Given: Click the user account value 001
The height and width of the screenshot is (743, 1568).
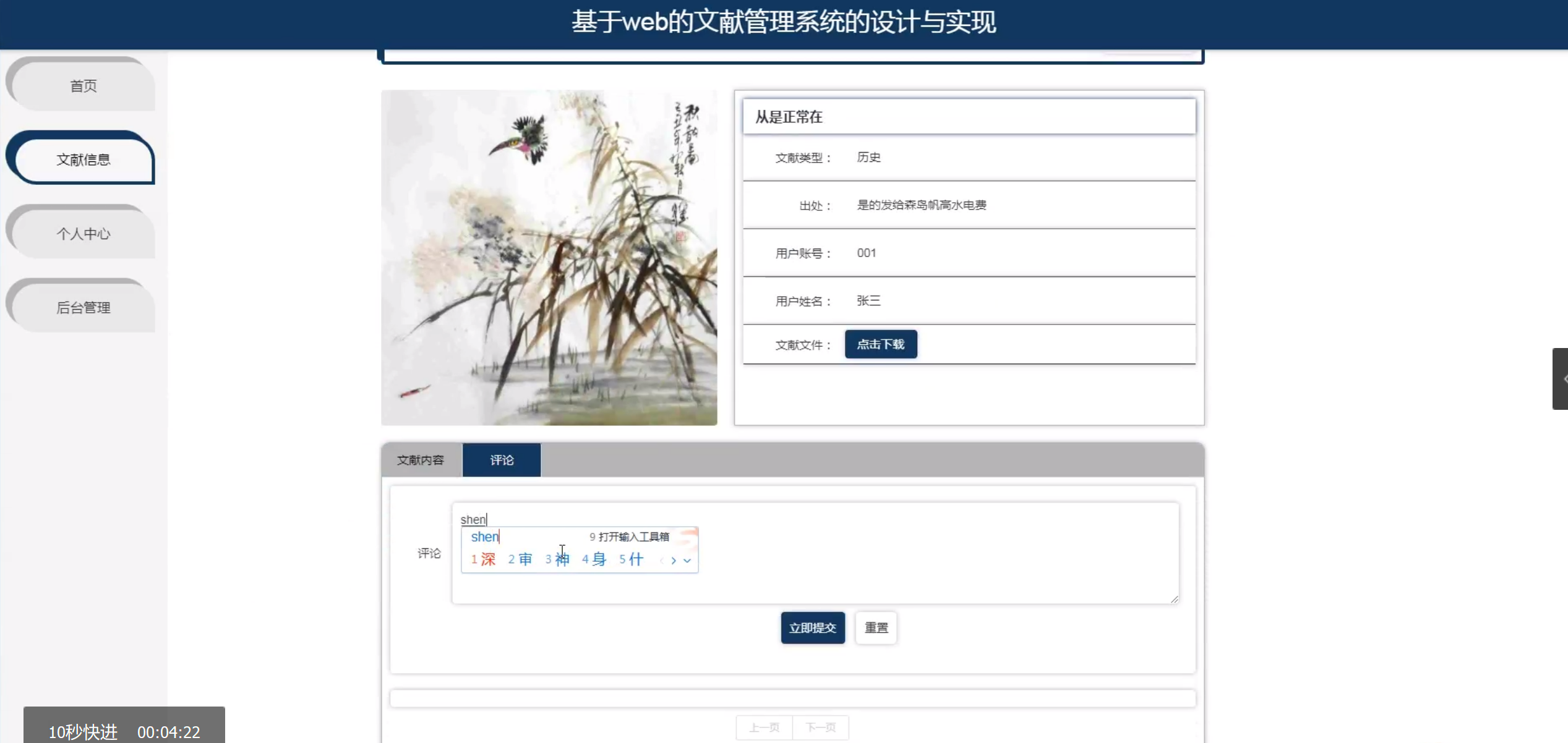Looking at the screenshot, I should click(866, 253).
